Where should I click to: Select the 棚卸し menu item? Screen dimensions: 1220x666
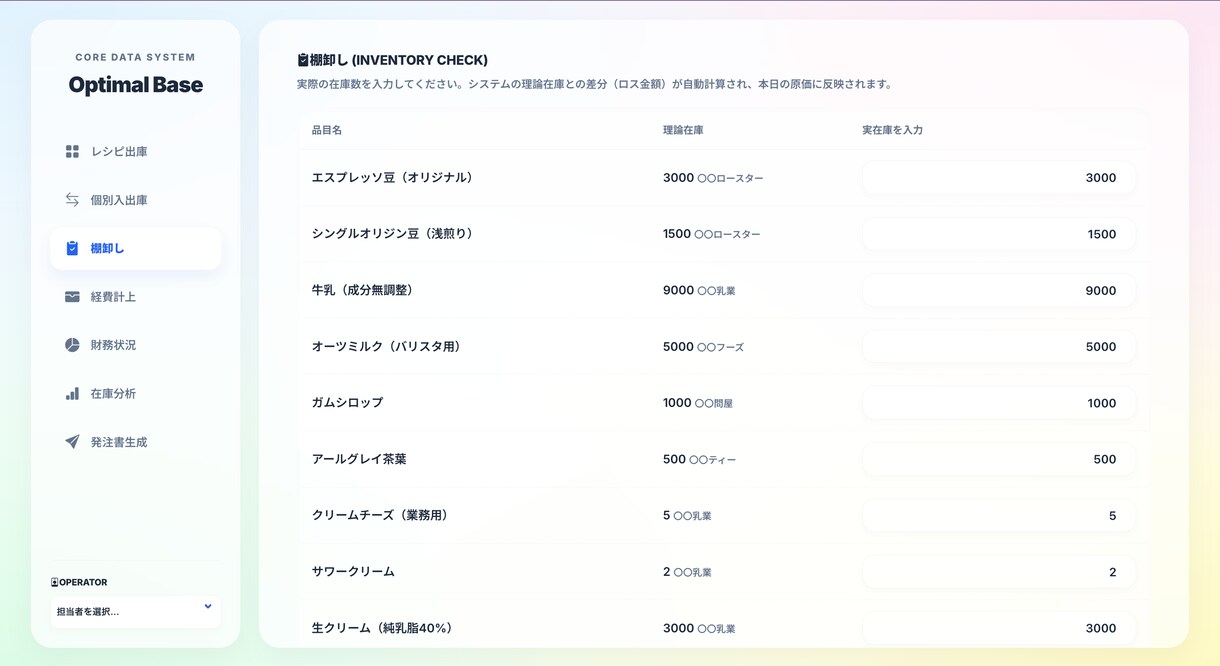135,248
